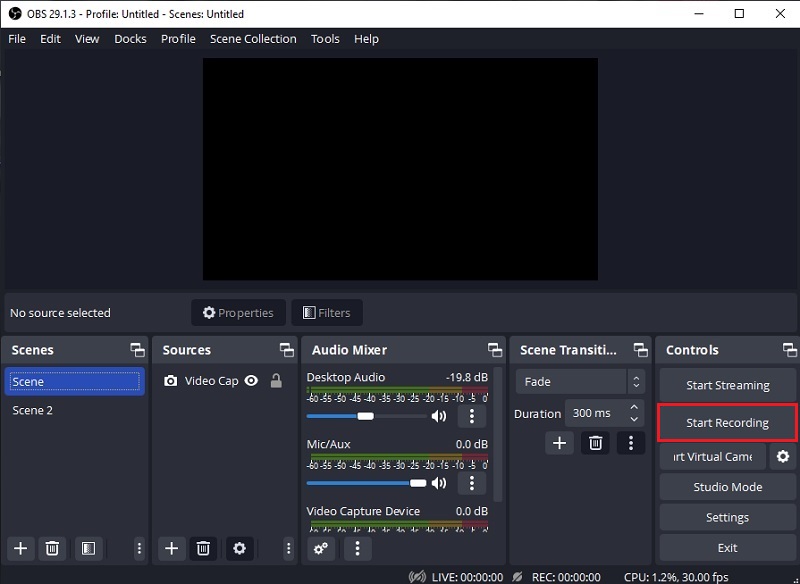Open Scenes dock more options dots

pyautogui.click(x=139, y=548)
